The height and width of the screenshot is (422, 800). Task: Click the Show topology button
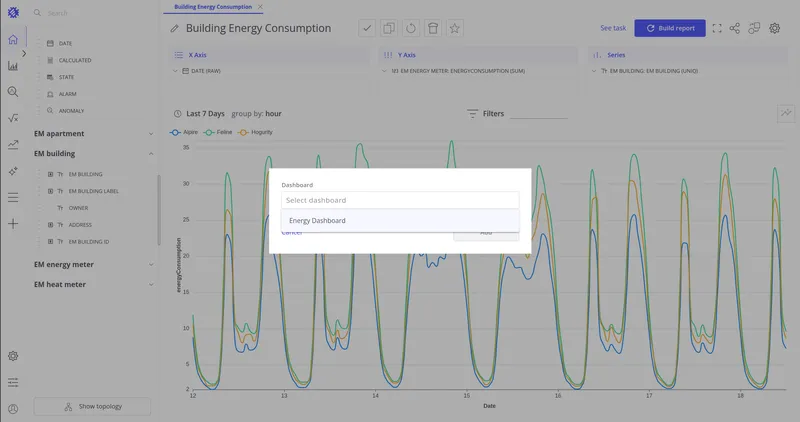[92, 407]
